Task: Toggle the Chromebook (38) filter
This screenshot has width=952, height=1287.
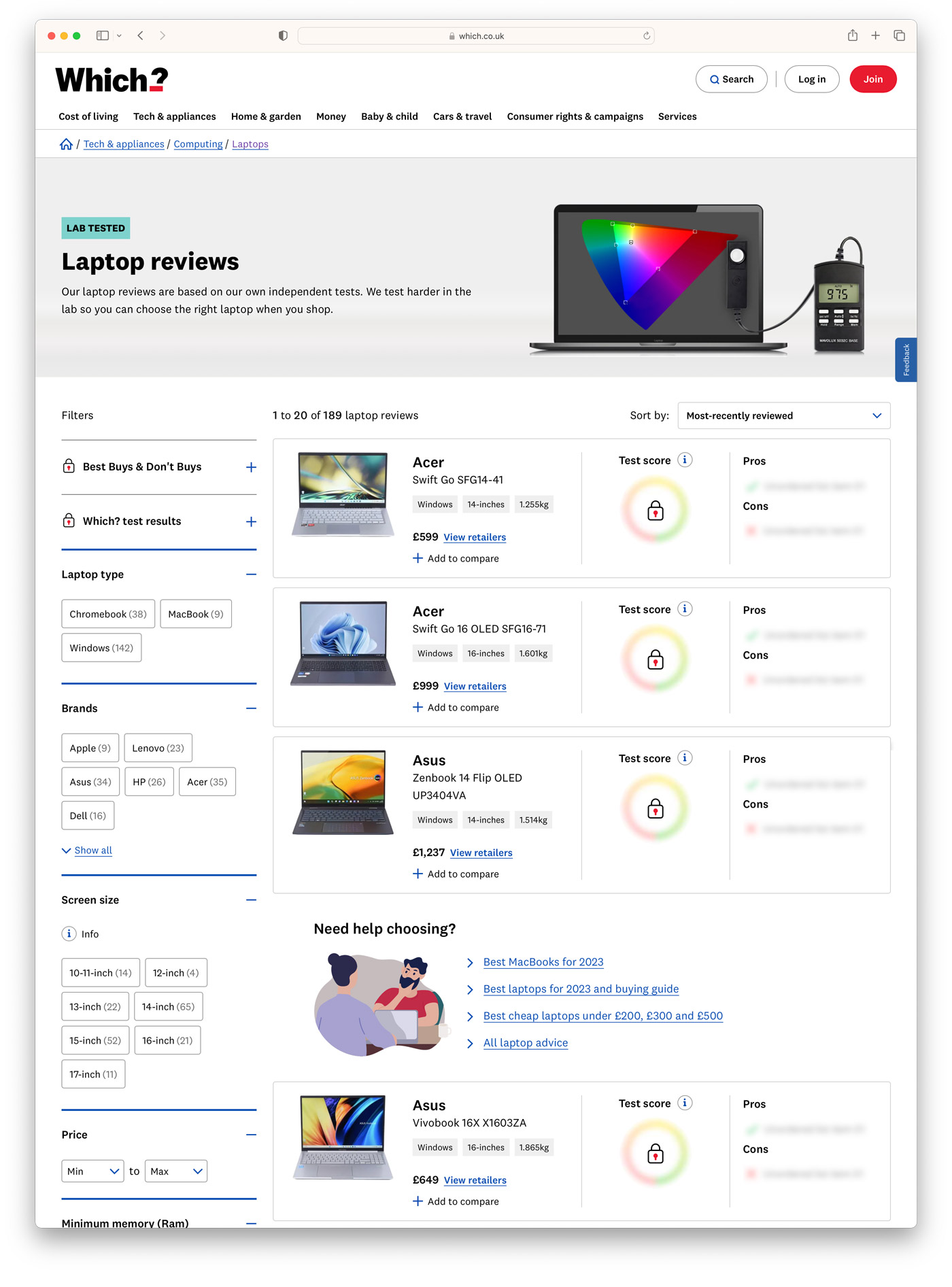Action: (x=108, y=614)
